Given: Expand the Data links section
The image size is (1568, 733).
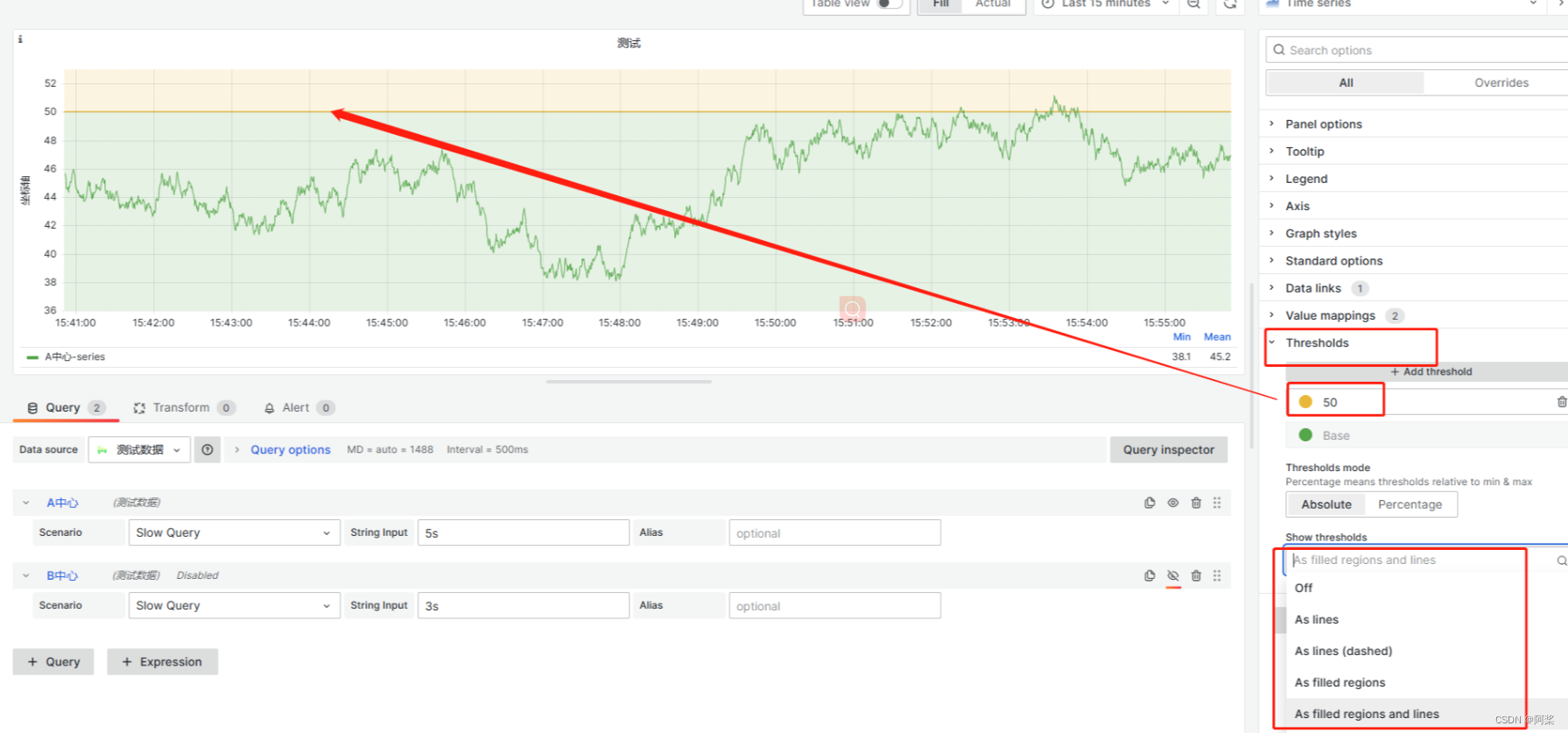Looking at the screenshot, I should pyautogui.click(x=1312, y=288).
